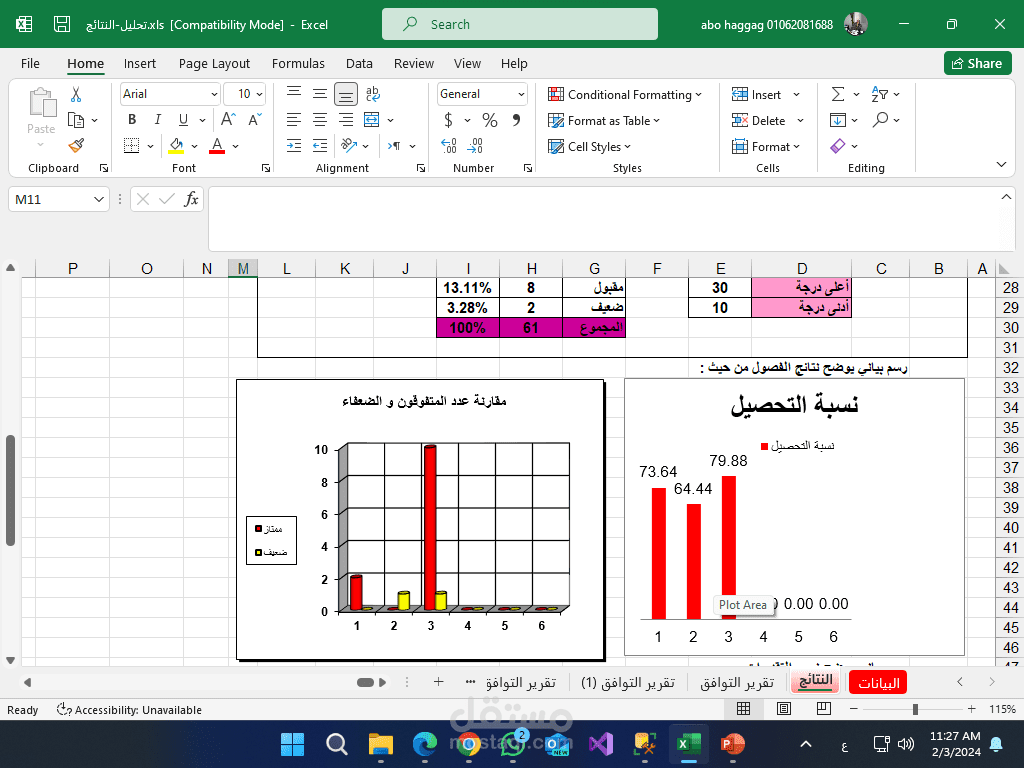The height and width of the screenshot is (768, 1024).
Task: Switch to Page Layout view in status bar
Action: pyautogui.click(x=784, y=709)
